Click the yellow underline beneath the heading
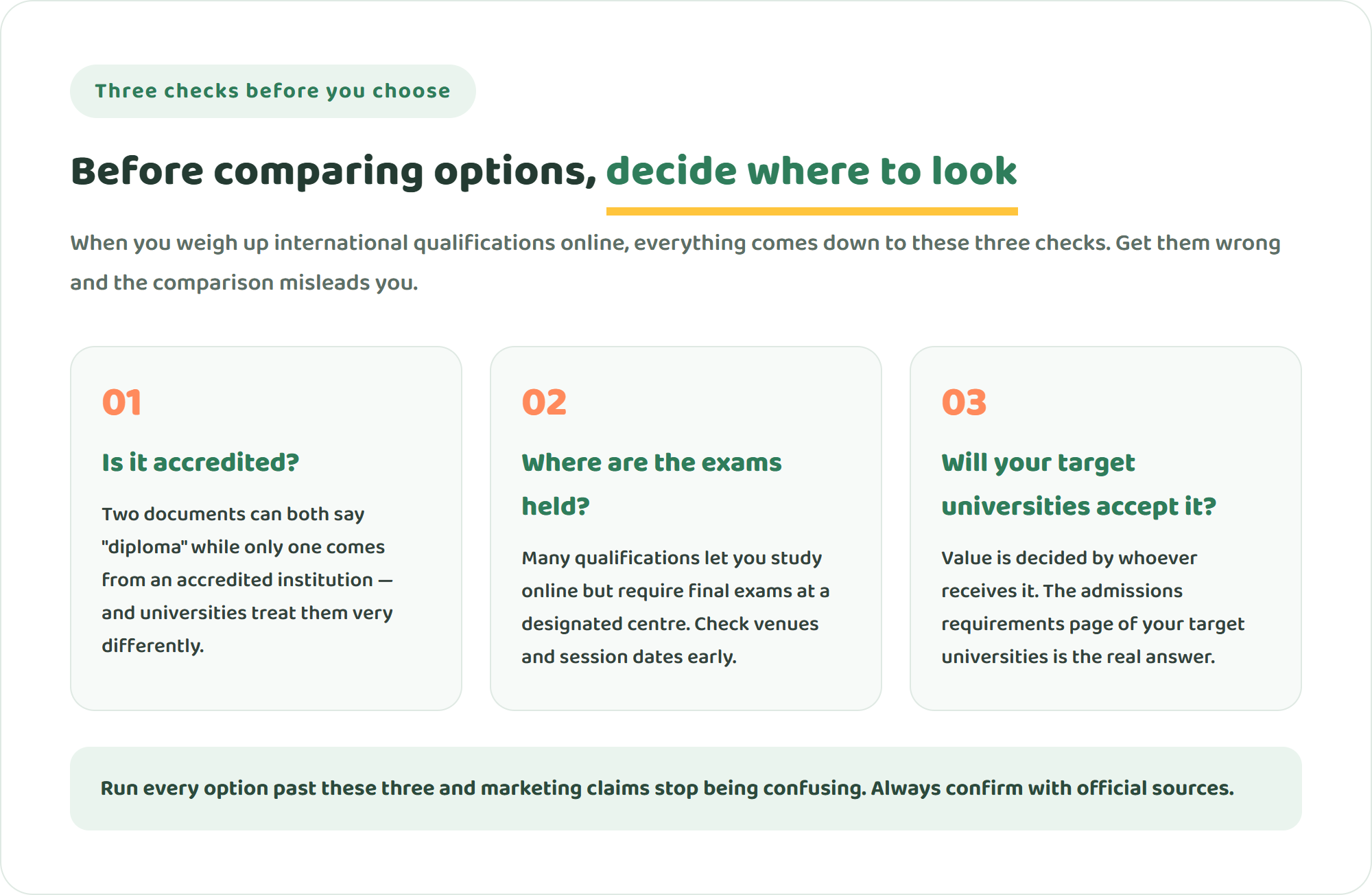 (812, 211)
